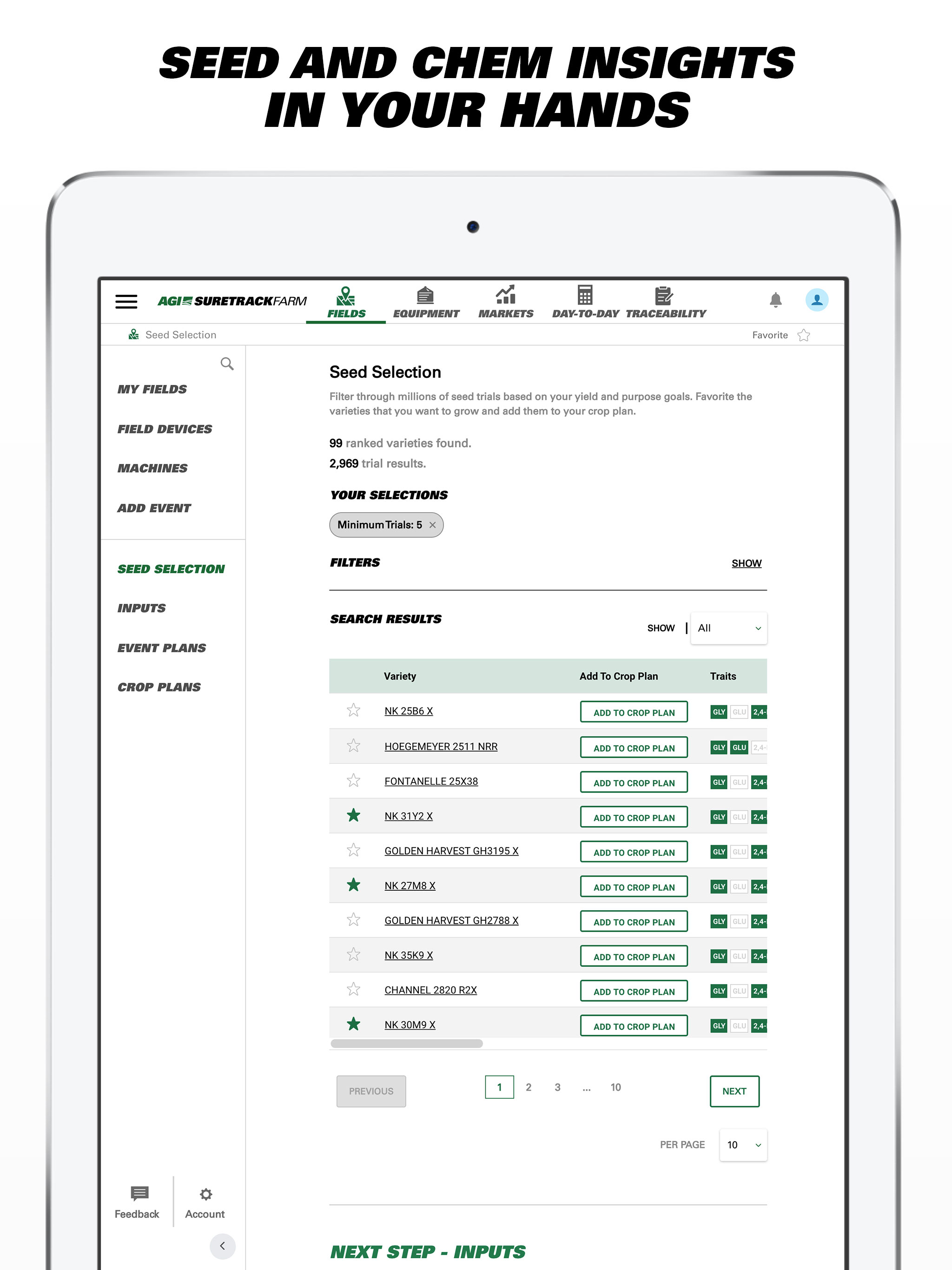Image resolution: width=952 pixels, height=1270 pixels.
Task: Open NK 27M8 X variety link
Action: point(410,886)
